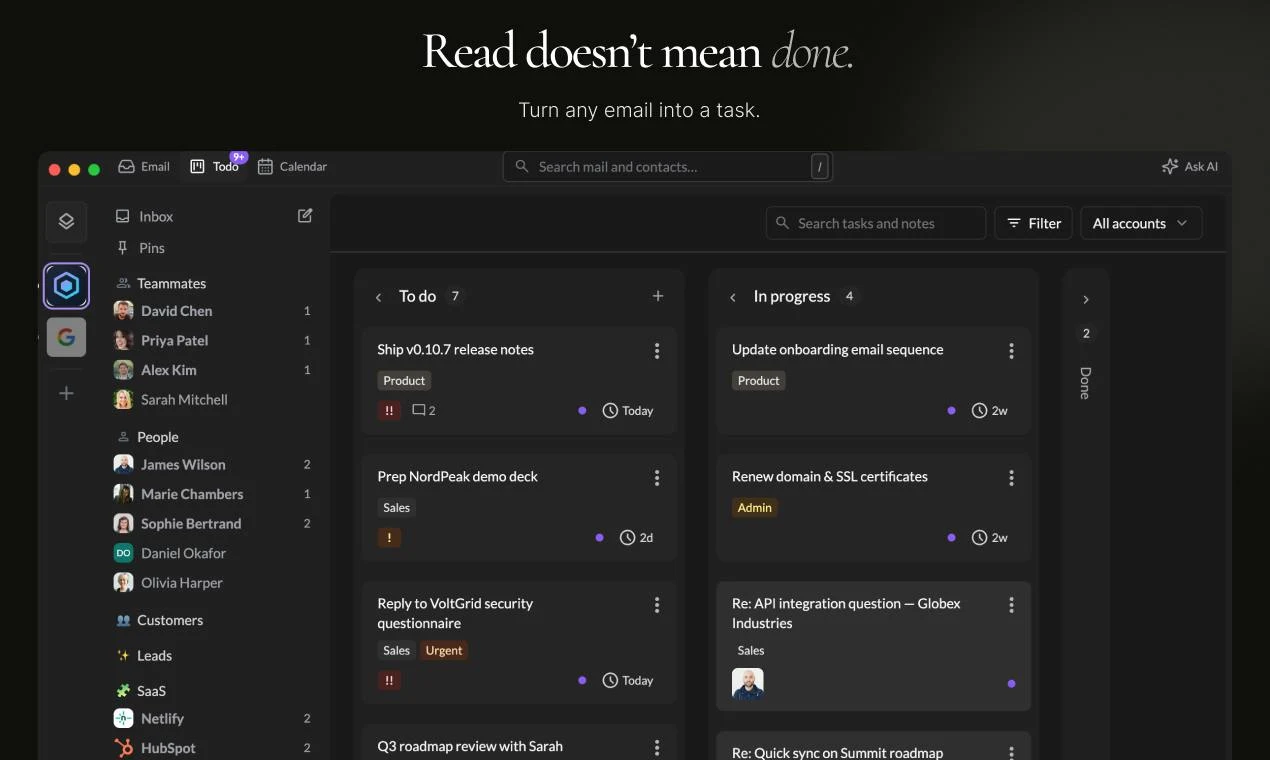
Task: Open options menu for Ship v0.10.7 release notes
Action: coord(657,350)
